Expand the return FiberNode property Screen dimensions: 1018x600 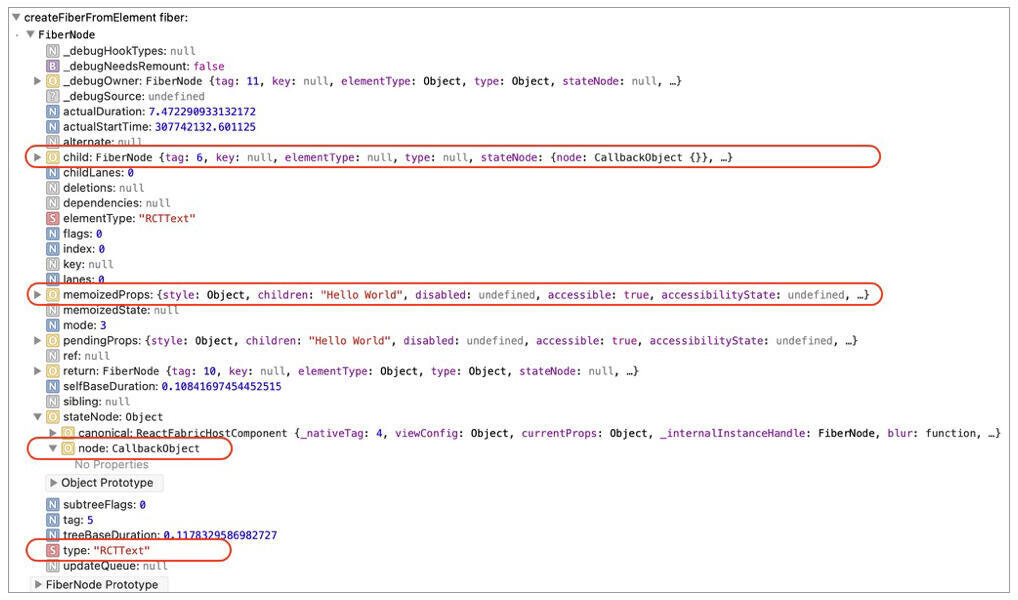[x=38, y=371]
